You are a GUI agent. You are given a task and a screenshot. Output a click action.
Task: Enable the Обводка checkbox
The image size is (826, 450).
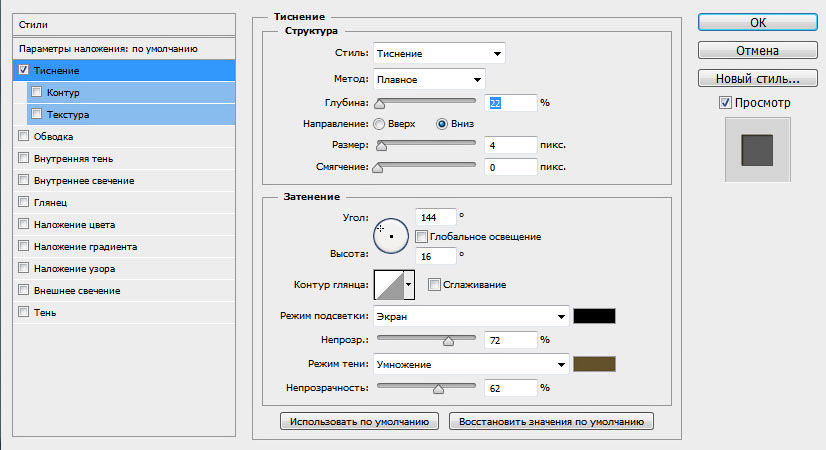click(23, 136)
